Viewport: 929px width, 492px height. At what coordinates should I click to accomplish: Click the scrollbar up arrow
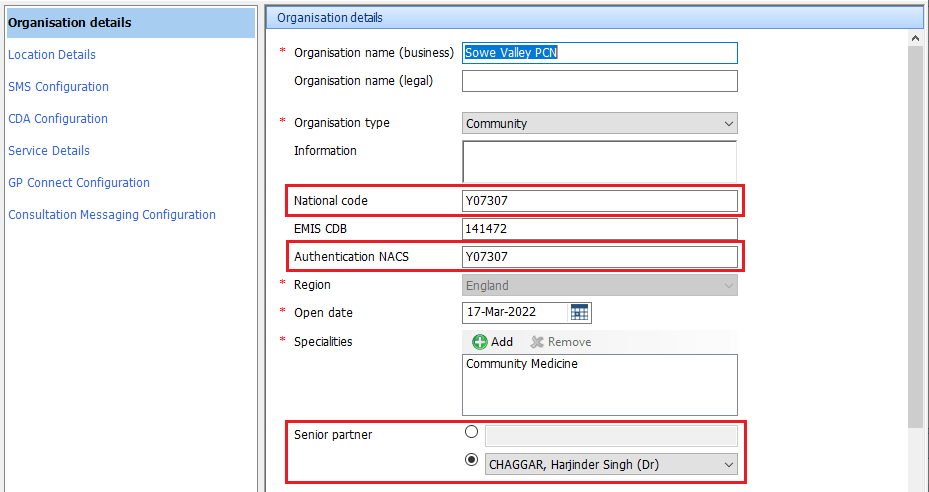point(915,38)
